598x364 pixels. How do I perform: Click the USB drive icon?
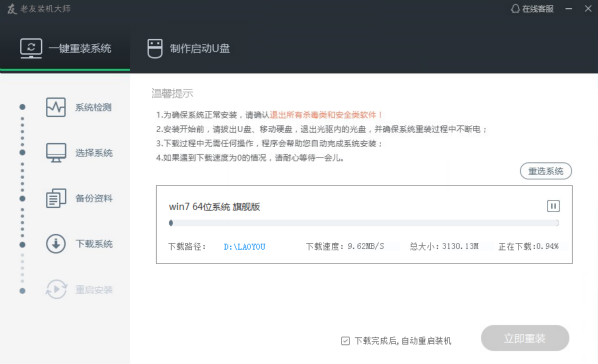[155, 48]
